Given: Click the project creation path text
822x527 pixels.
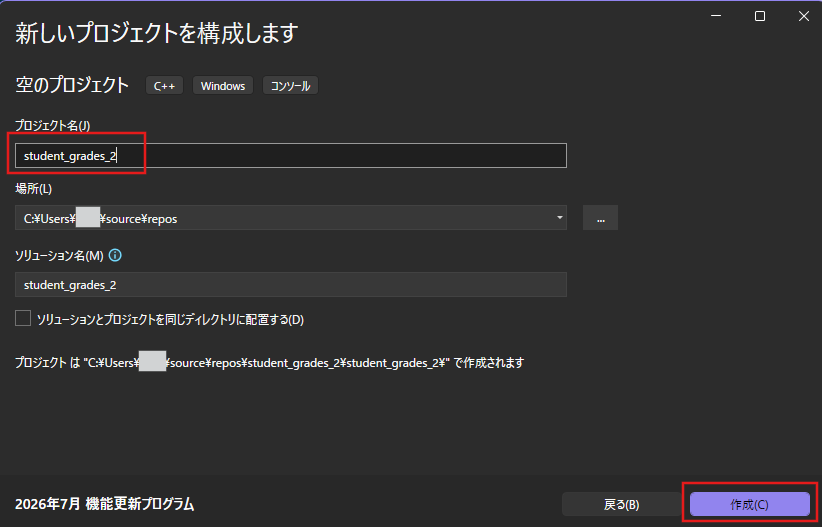Looking at the screenshot, I should pyautogui.click(x=269, y=362).
